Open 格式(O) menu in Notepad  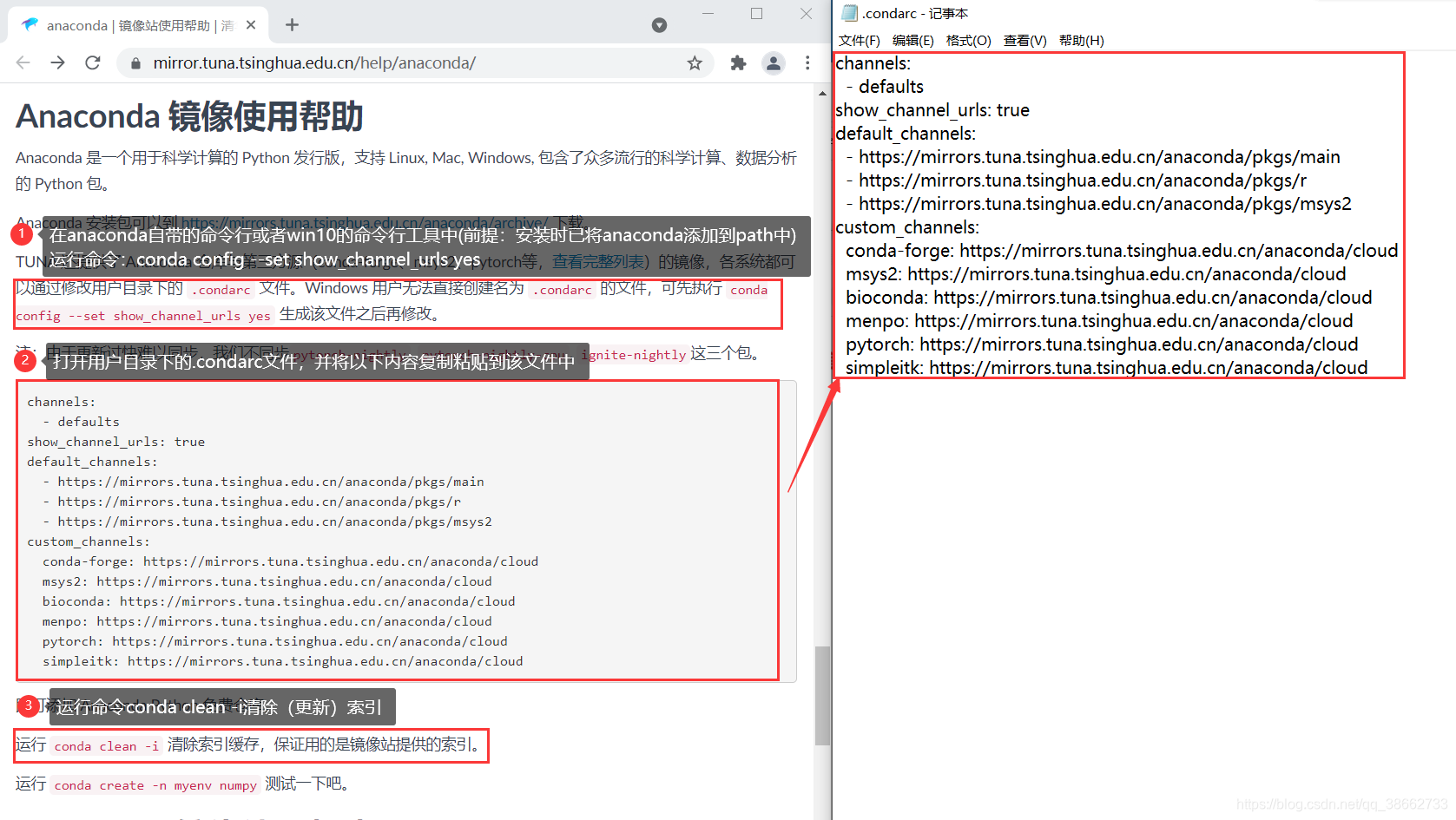[968, 40]
